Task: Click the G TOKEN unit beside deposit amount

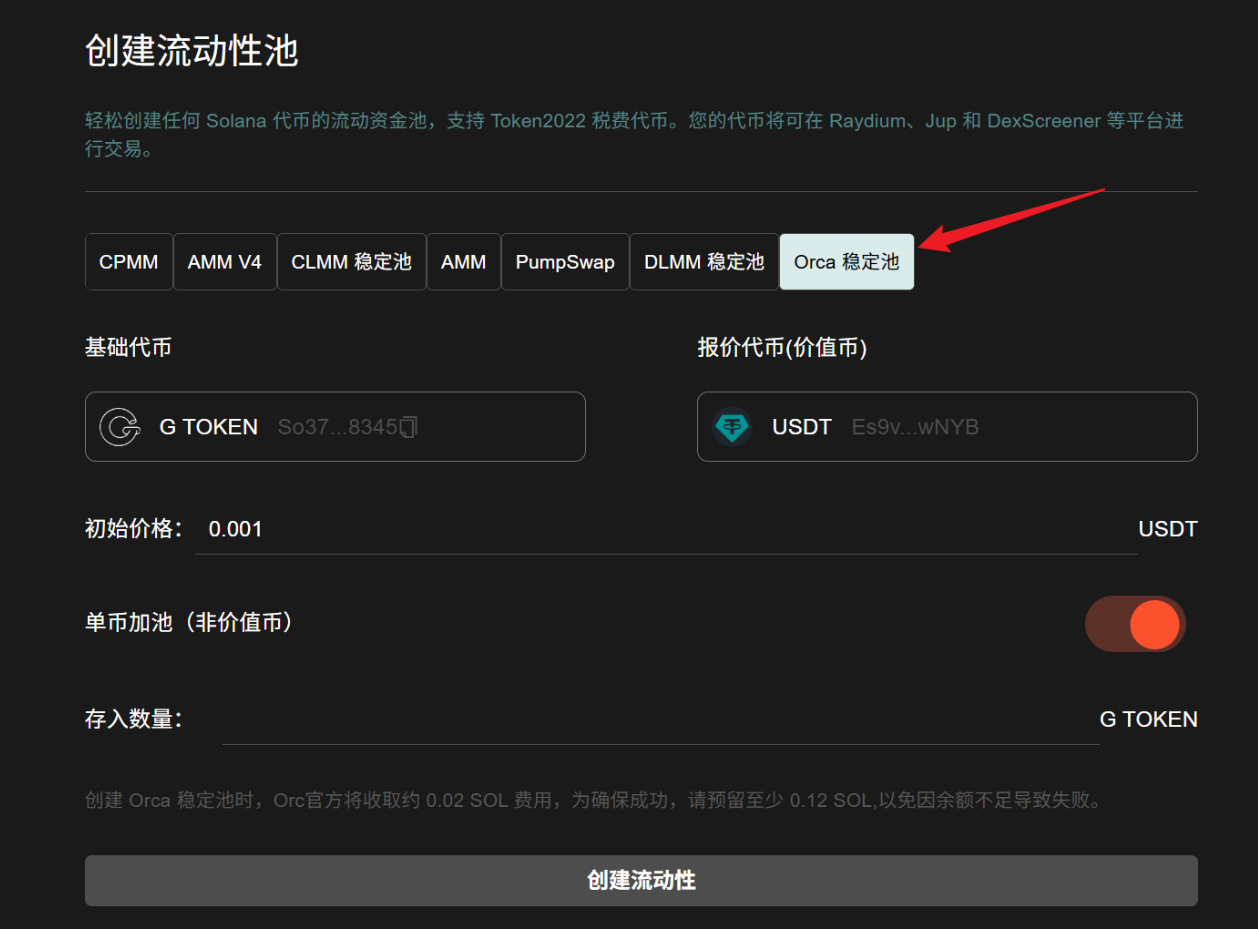Action: 1149,720
